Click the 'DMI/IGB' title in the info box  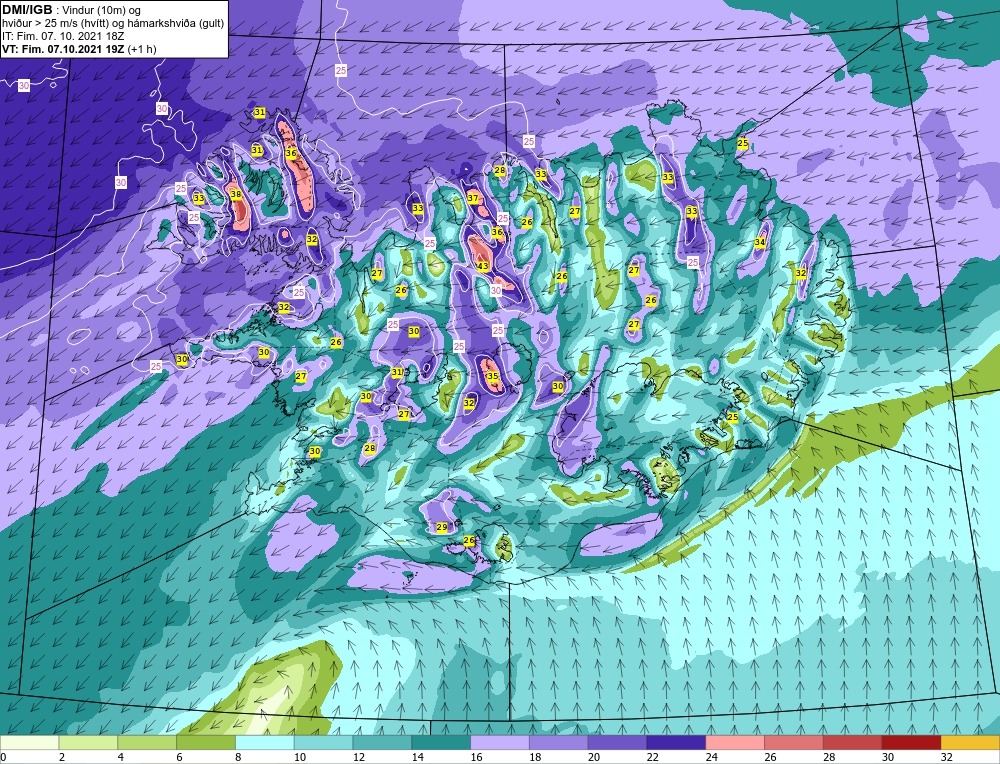click(x=27, y=10)
